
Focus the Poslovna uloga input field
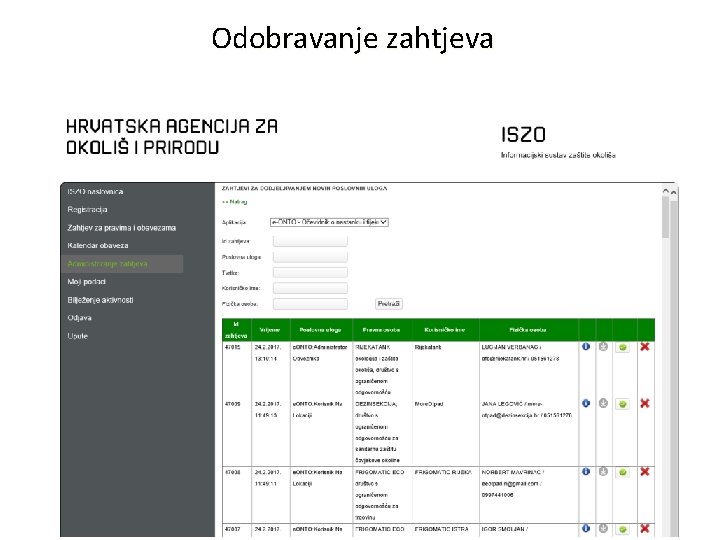point(310,257)
